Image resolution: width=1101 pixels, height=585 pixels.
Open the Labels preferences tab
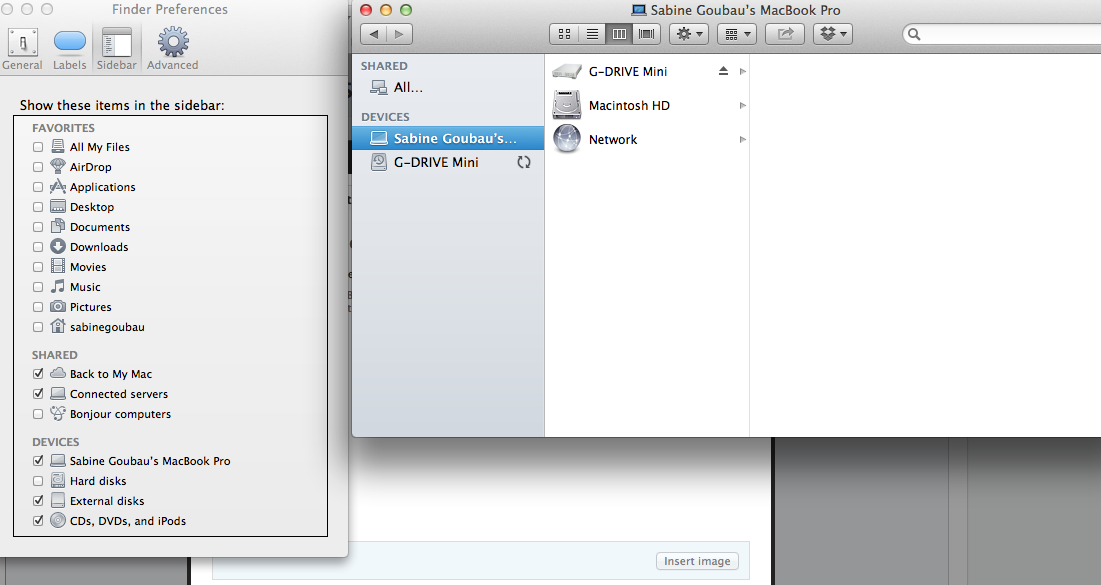point(70,49)
